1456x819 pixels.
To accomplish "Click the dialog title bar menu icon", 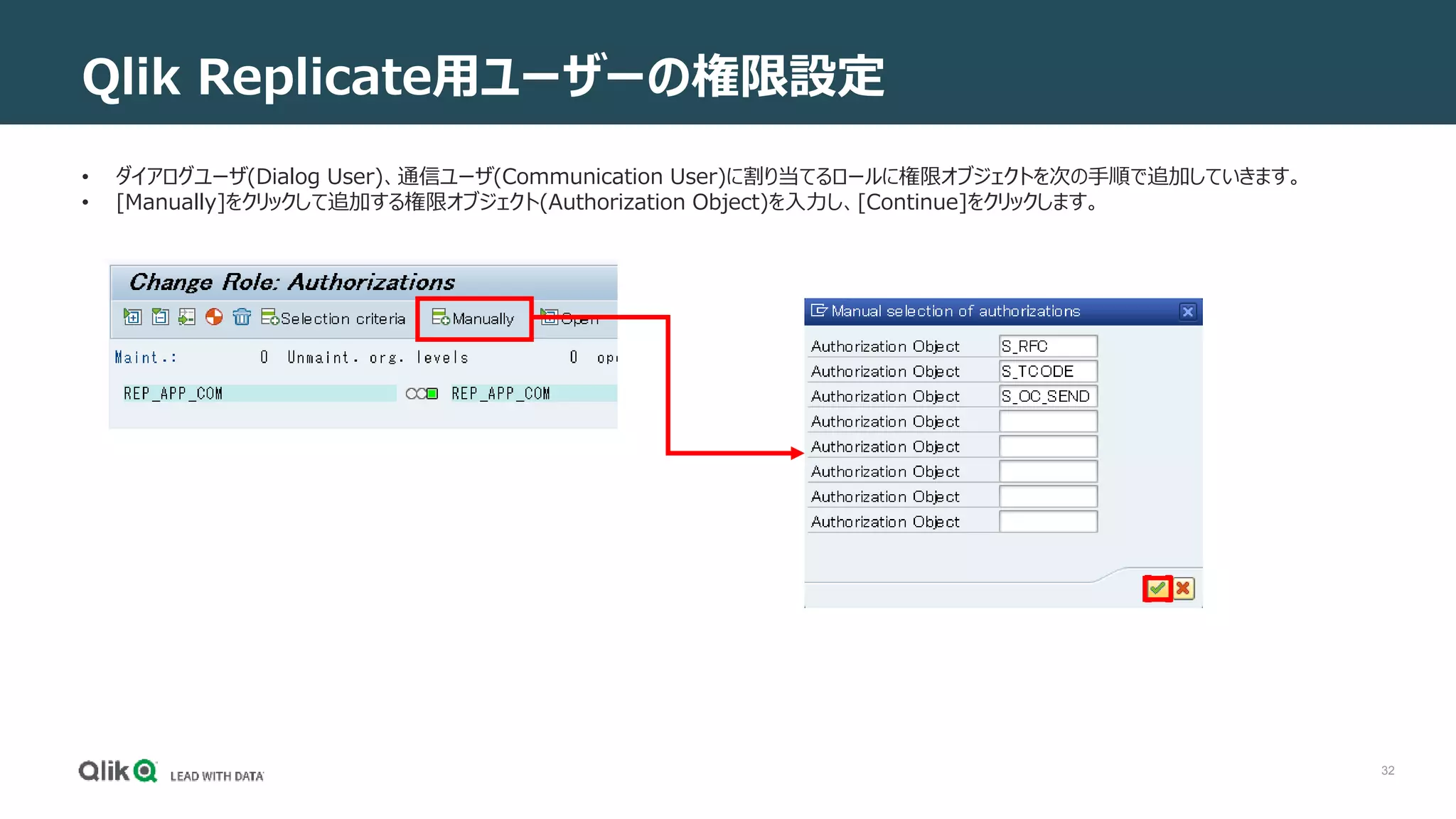I will pos(819,311).
